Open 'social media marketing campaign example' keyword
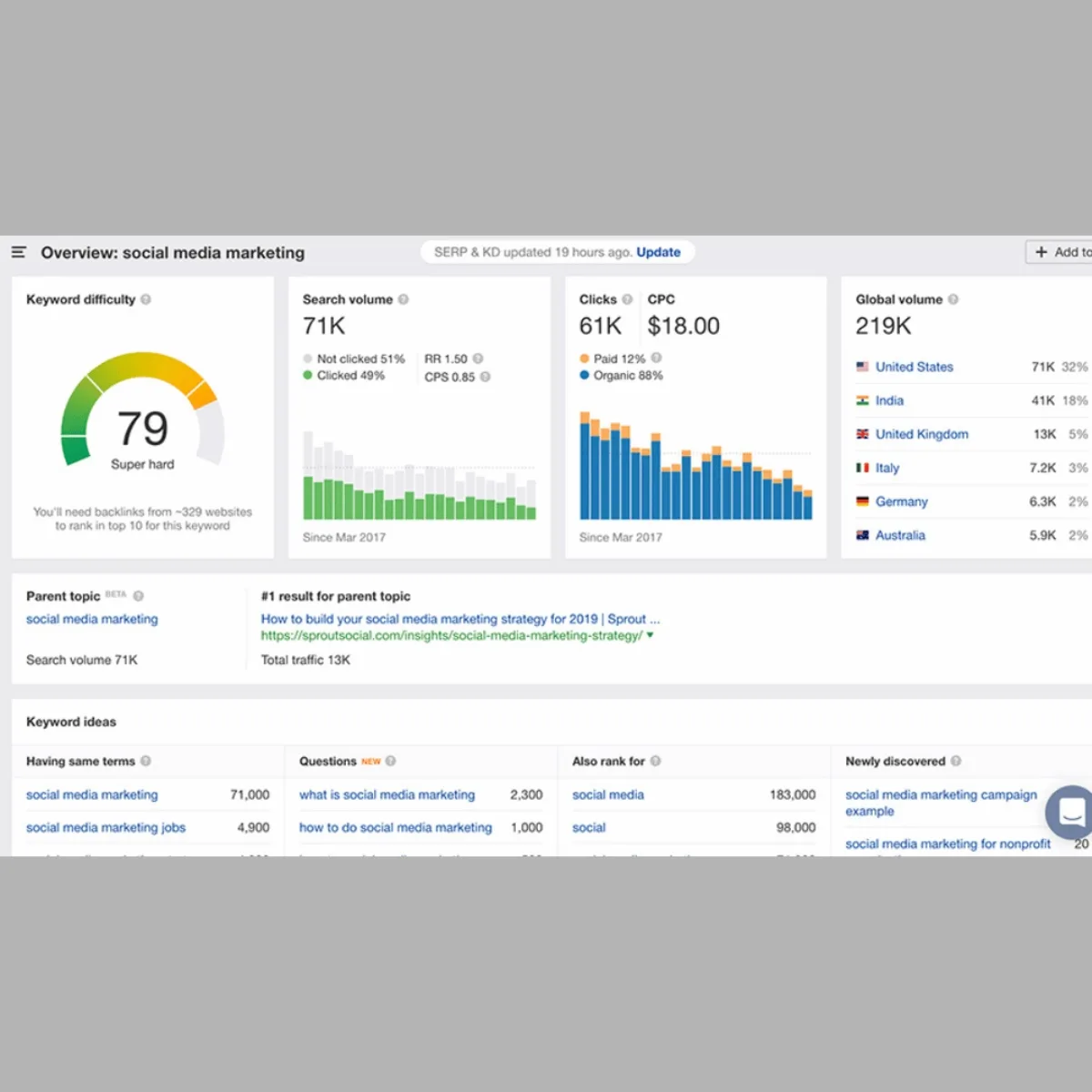This screenshot has width=1092, height=1092. pyautogui.click(x=941, y=803)
